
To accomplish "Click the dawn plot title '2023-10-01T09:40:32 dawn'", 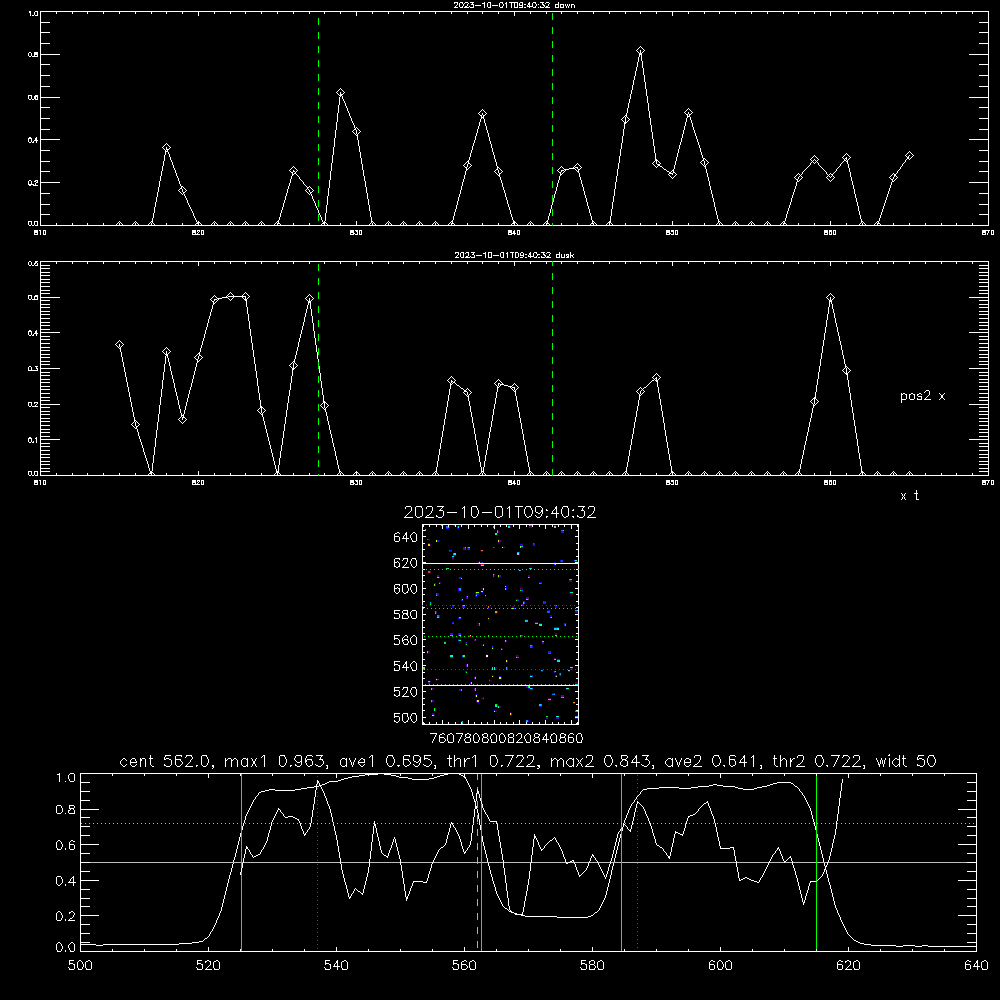I will [514, 5].
